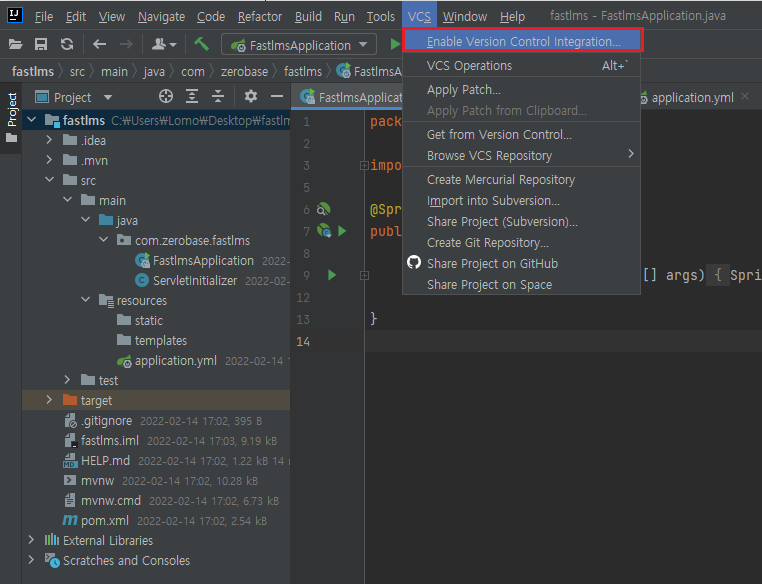Expand the .mvn folder
This screenshot has width=762, height=584.
49,160
